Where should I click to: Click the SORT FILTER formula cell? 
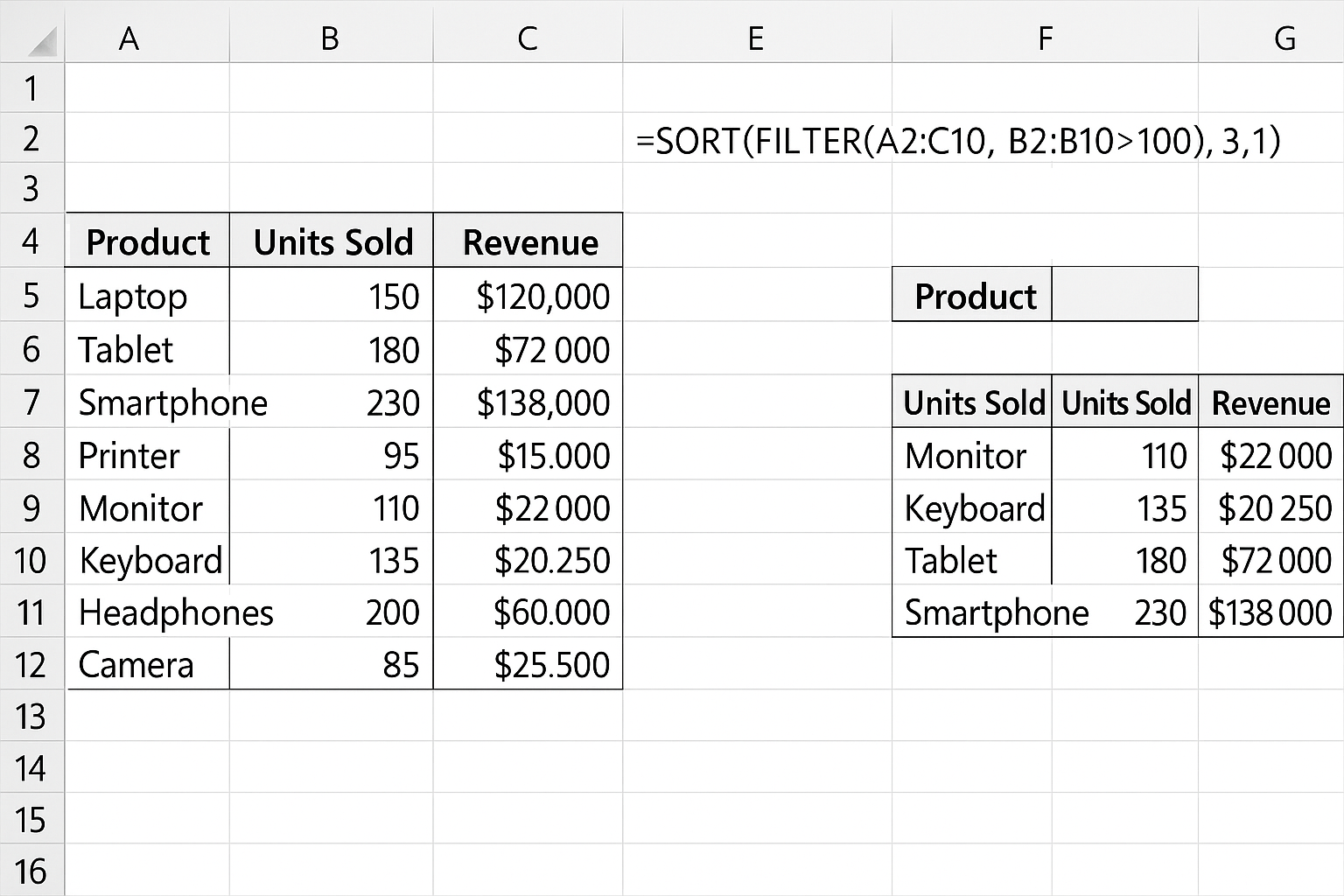(x=958, y=140)
